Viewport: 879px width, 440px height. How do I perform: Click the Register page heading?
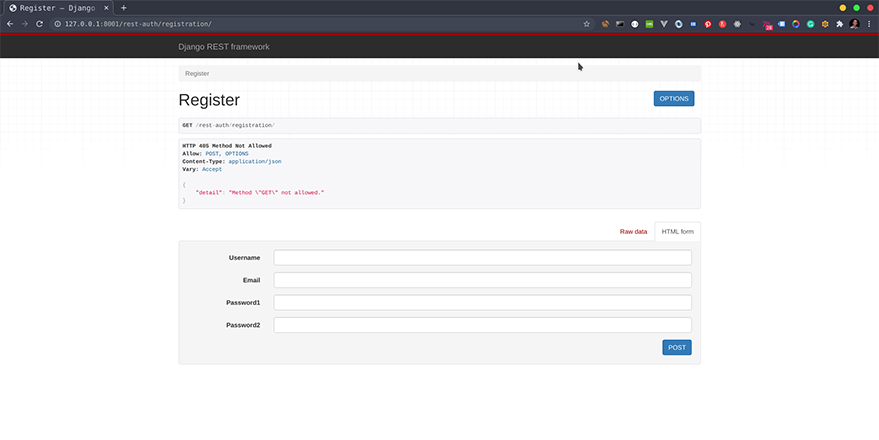click(x=209, y=100)
